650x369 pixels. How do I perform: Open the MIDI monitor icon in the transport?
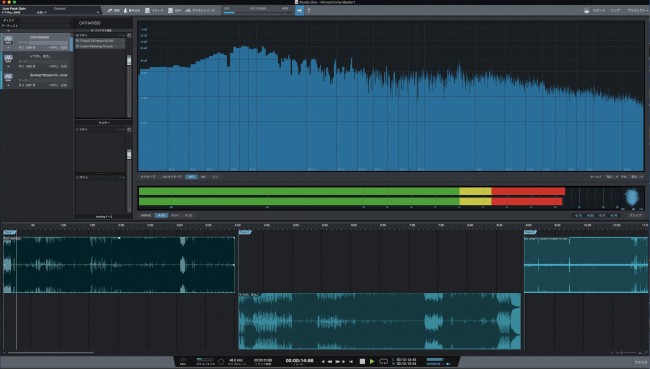[183, 361]
